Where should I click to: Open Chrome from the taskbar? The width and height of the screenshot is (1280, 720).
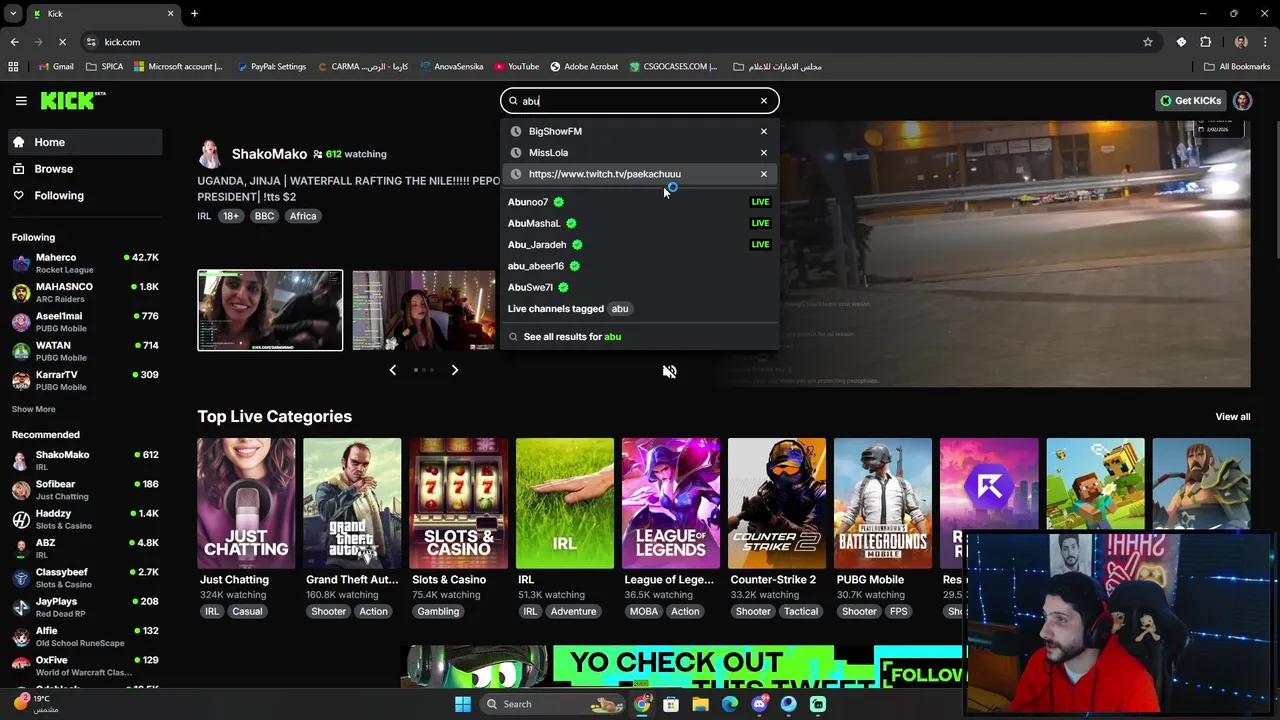641,704
